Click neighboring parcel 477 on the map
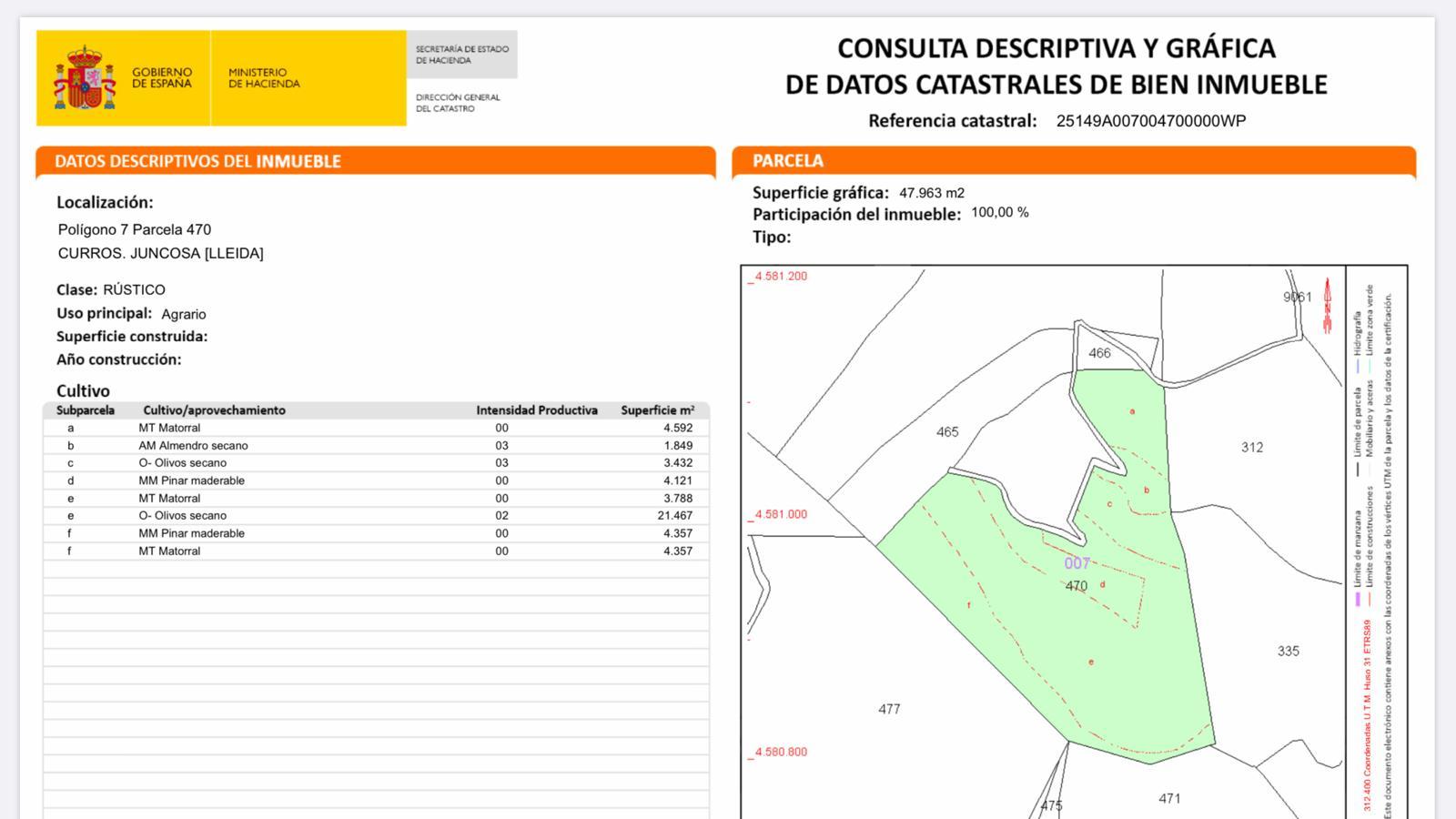1456x819 pixels. [889, 709]
